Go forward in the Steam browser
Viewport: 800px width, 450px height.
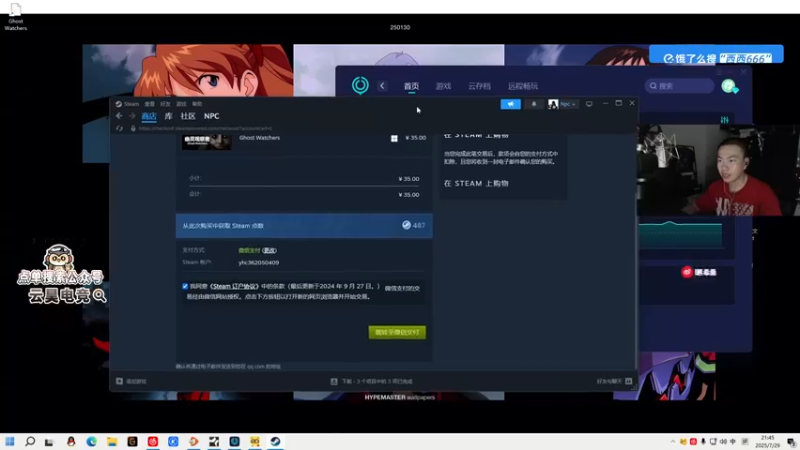132,116
